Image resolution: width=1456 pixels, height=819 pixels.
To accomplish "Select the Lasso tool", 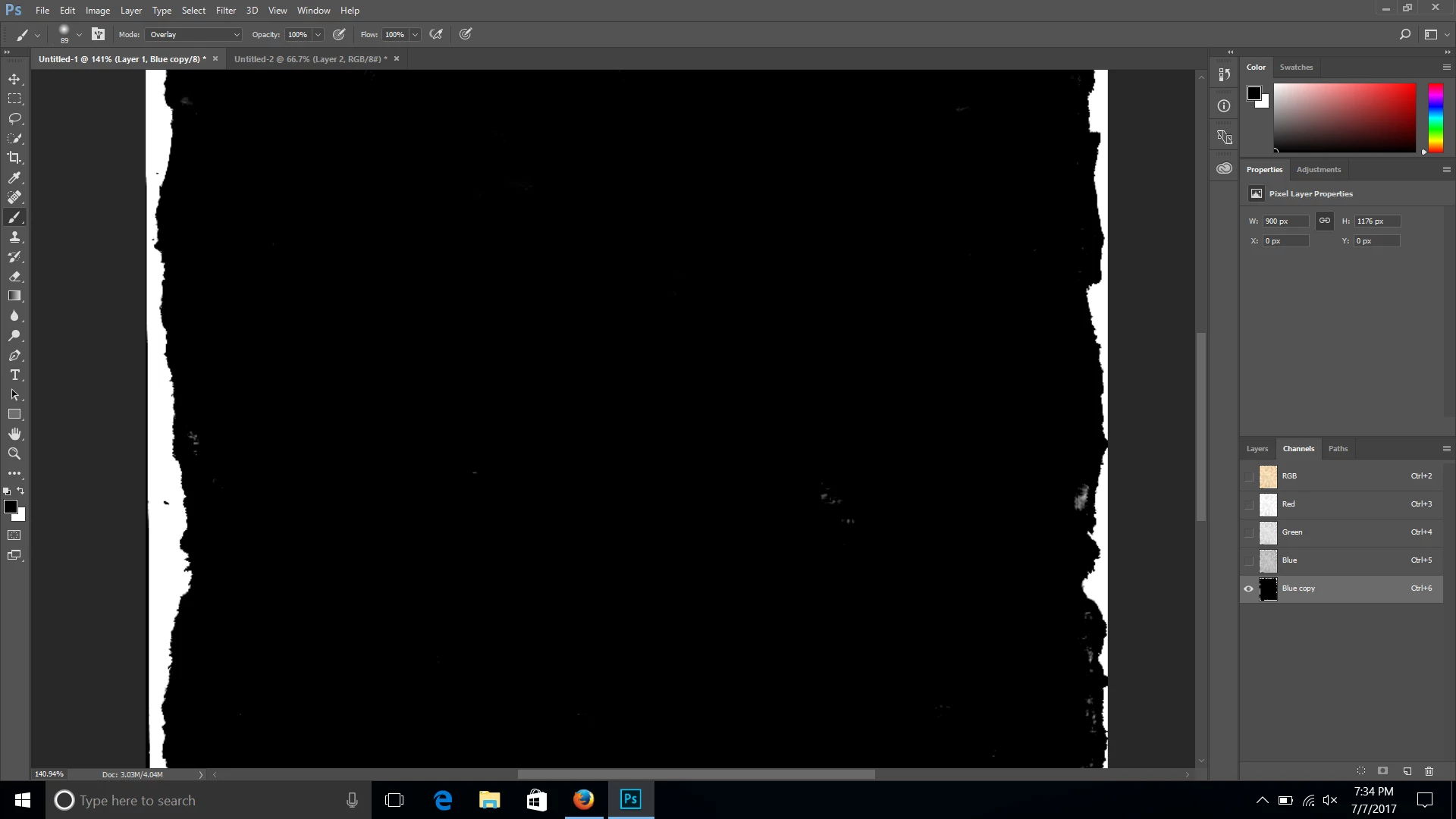I will coord(14,118).
